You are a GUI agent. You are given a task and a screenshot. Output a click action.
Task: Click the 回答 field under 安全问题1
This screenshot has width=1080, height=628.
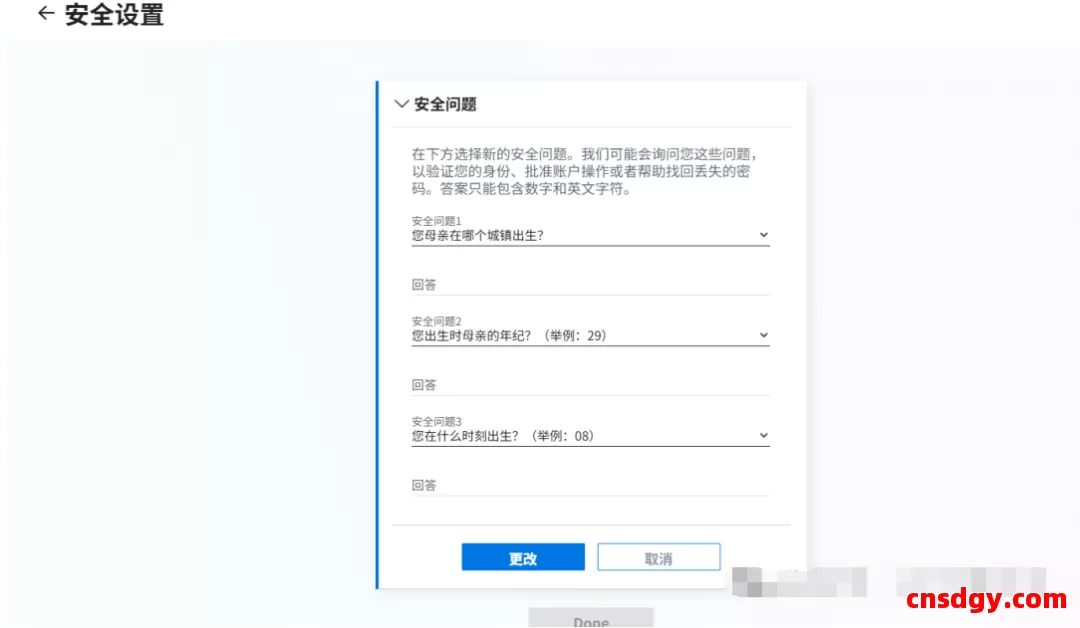tap(590, 283)
